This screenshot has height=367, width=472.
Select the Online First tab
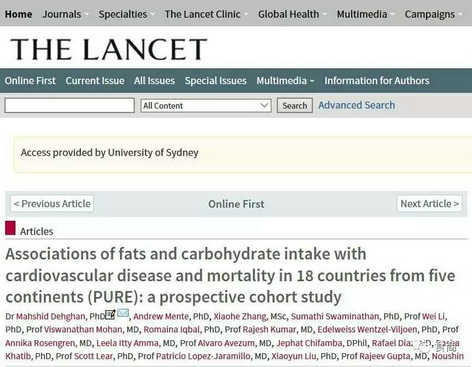pyautogui.click(x=30, y=81)
